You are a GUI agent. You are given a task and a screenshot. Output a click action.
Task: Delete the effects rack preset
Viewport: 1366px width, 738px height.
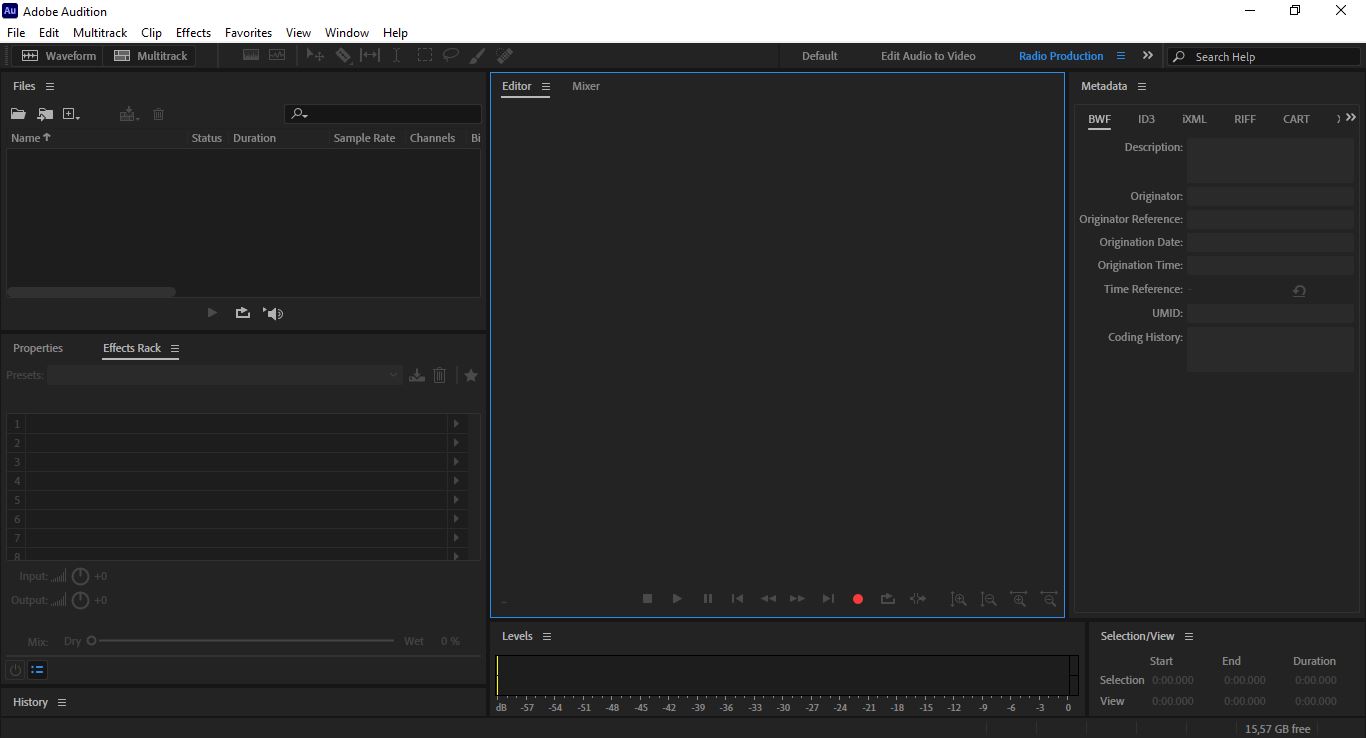(x=440, y=375)
